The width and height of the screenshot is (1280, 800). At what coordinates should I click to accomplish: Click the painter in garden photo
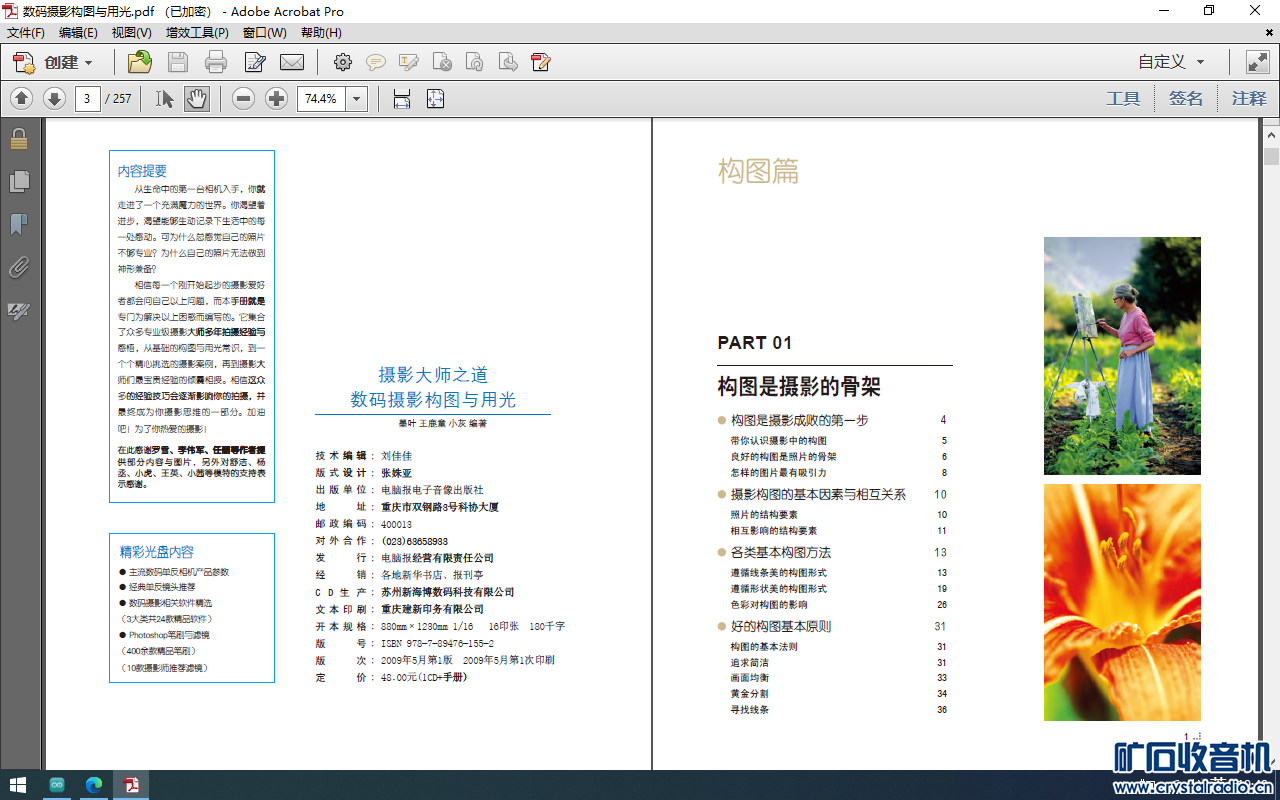(1122, 356)
